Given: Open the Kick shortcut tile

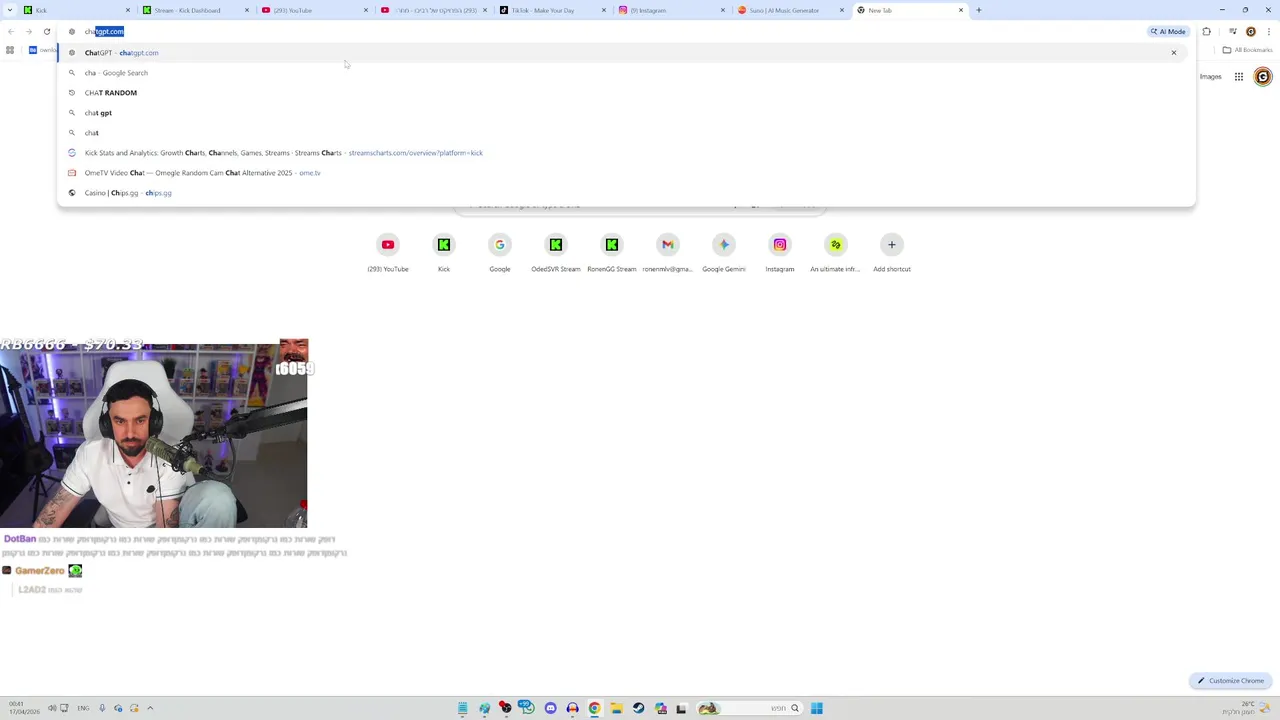Looking at the screenshot, I should [x=444, y=253].
